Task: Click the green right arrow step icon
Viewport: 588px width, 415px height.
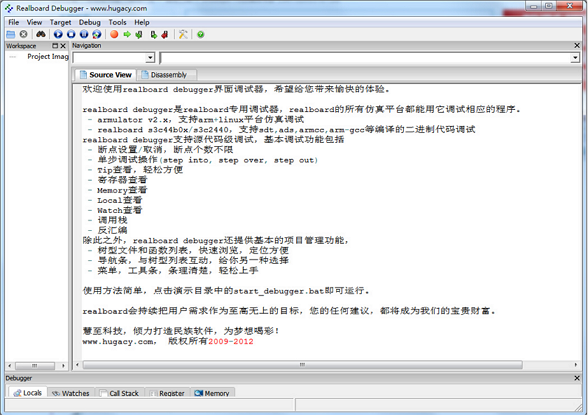Action: [127, 34]
